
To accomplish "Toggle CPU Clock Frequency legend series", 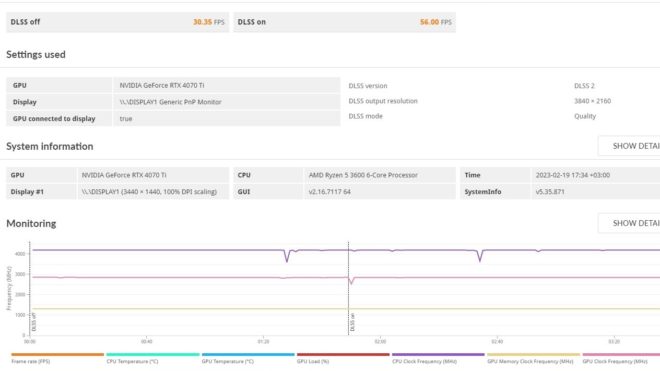I will point(438,358).
